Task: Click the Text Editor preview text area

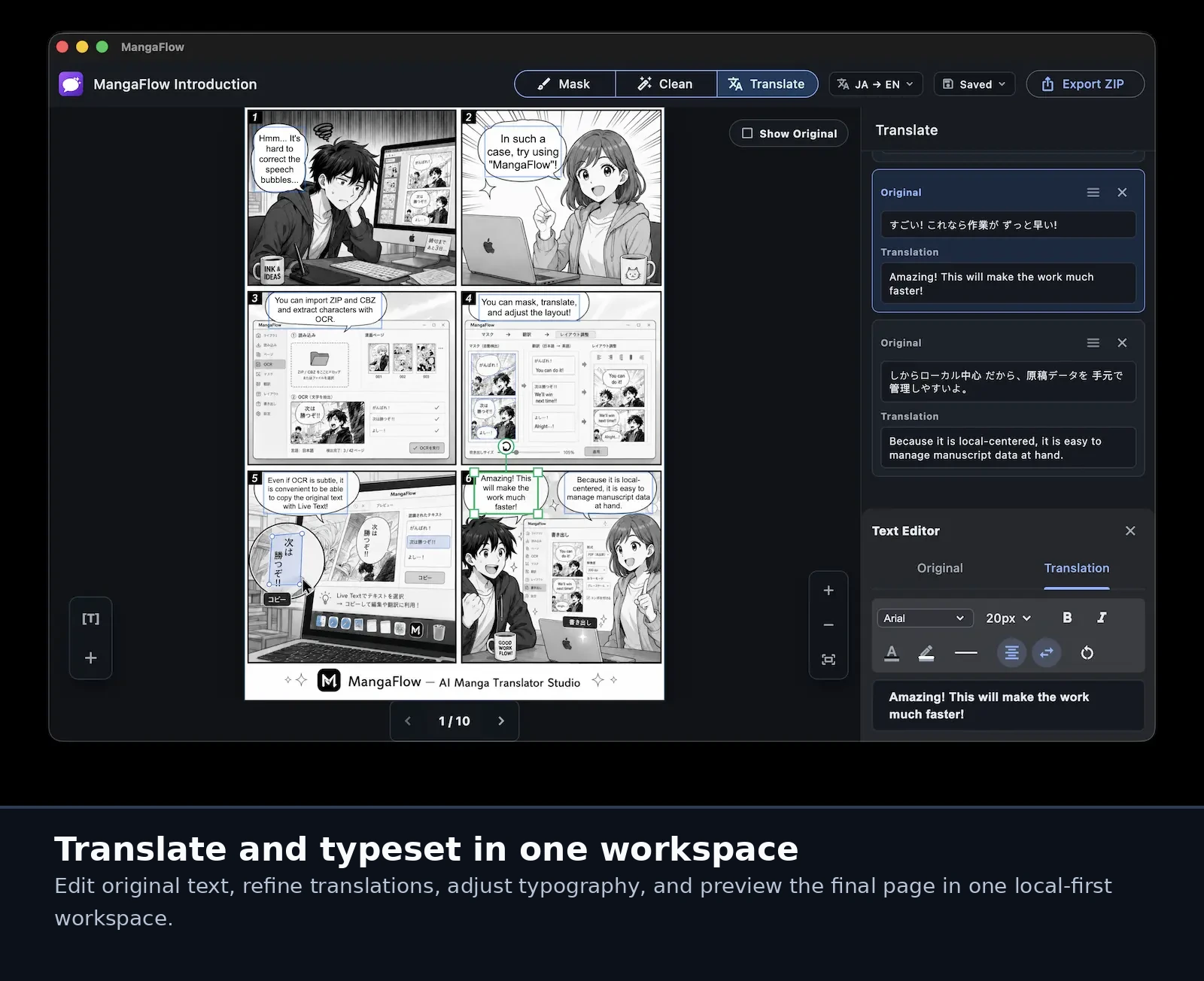Action: tap(1008, 706)
